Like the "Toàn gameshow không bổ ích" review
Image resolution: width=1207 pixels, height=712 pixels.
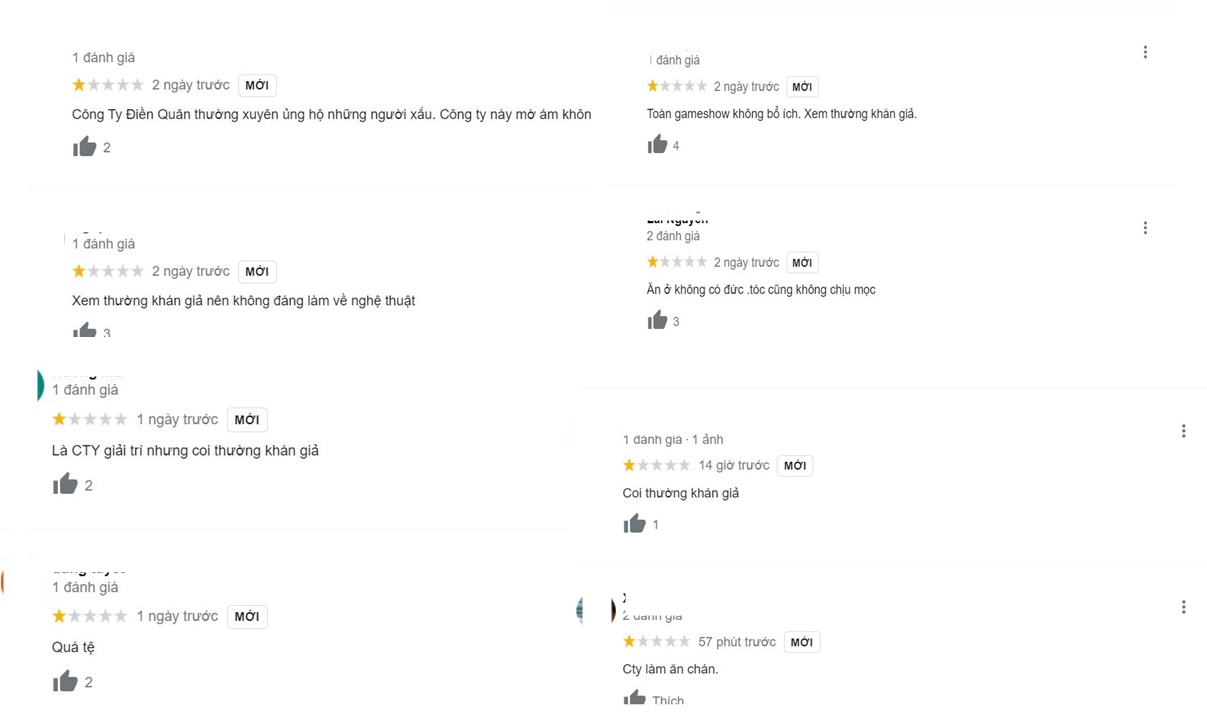657,145
